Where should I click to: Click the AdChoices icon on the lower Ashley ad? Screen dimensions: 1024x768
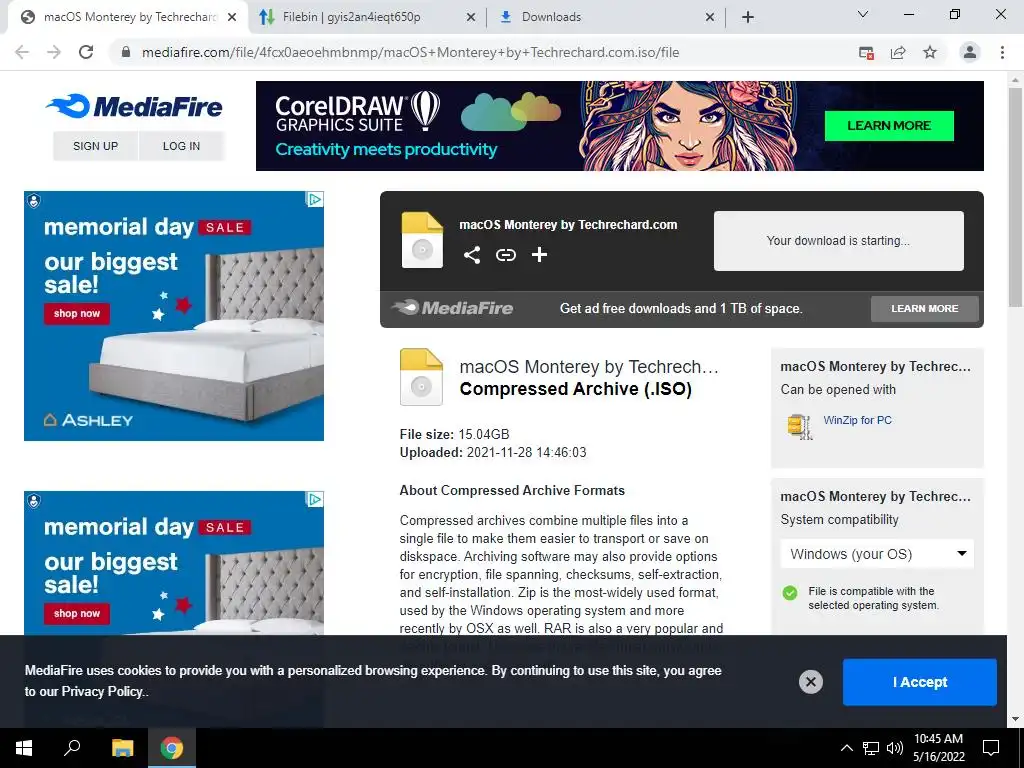(315, 500)
